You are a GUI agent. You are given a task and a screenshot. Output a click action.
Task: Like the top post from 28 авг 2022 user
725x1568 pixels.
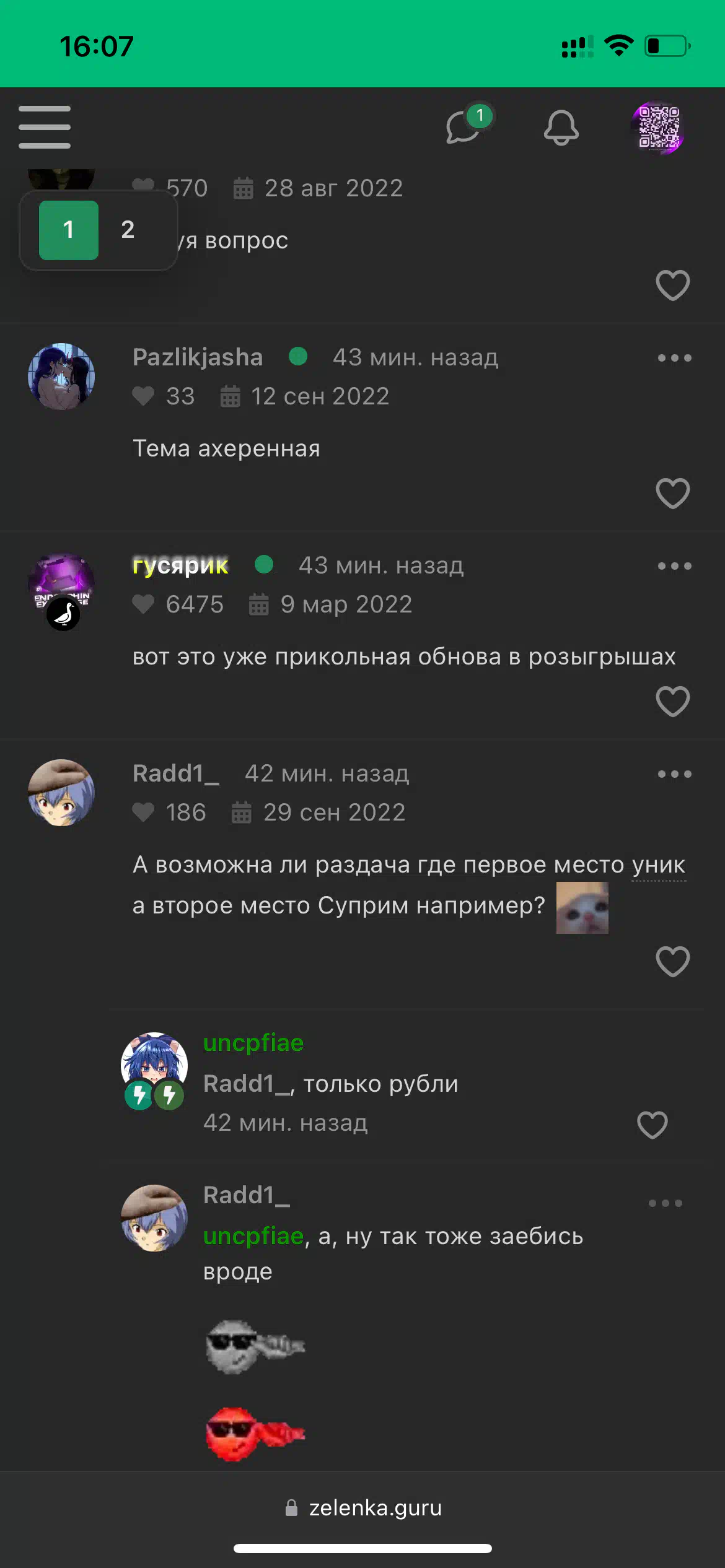[673, 285]
